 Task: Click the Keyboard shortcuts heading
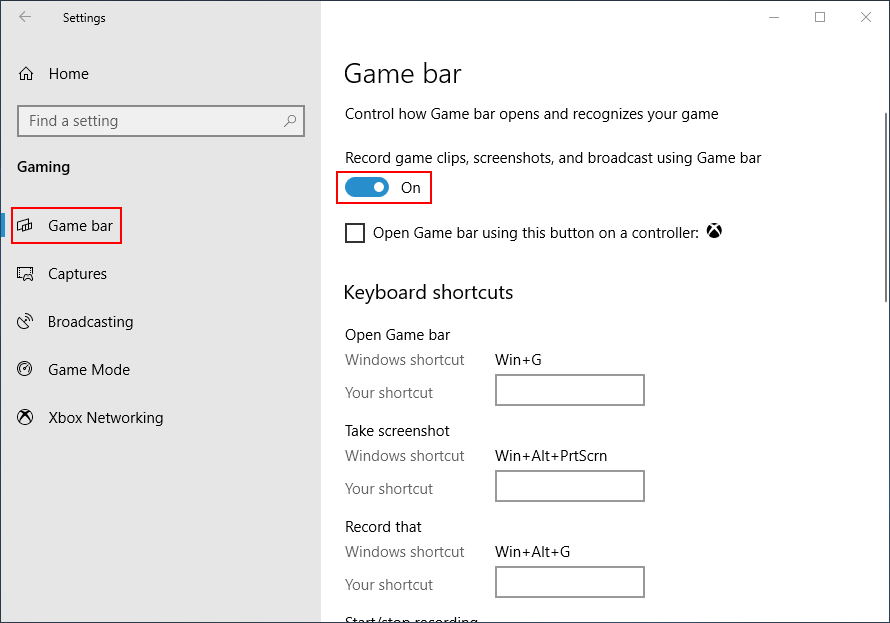[x=428, y=292]
